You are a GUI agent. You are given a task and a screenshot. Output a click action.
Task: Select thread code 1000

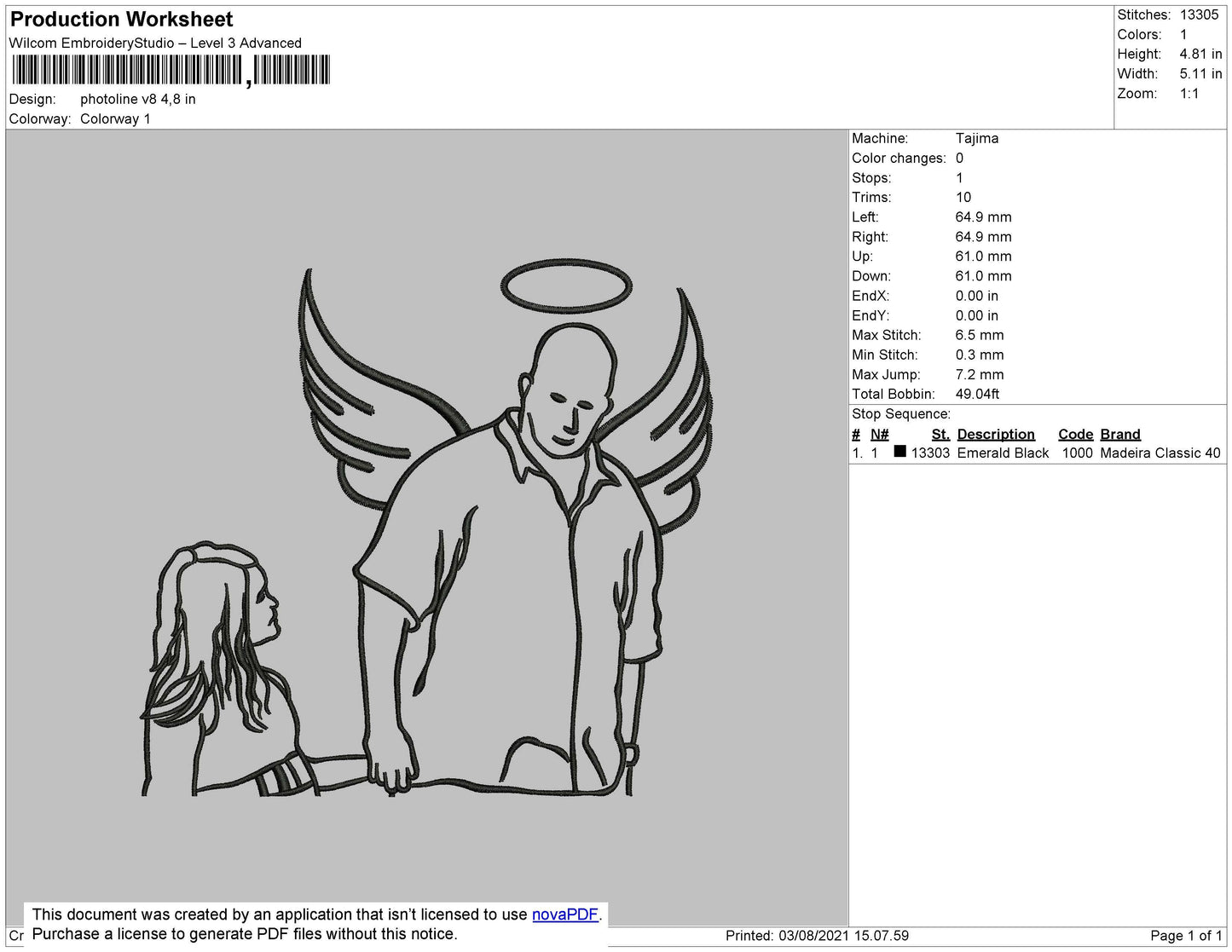(x=1077, y=453)
